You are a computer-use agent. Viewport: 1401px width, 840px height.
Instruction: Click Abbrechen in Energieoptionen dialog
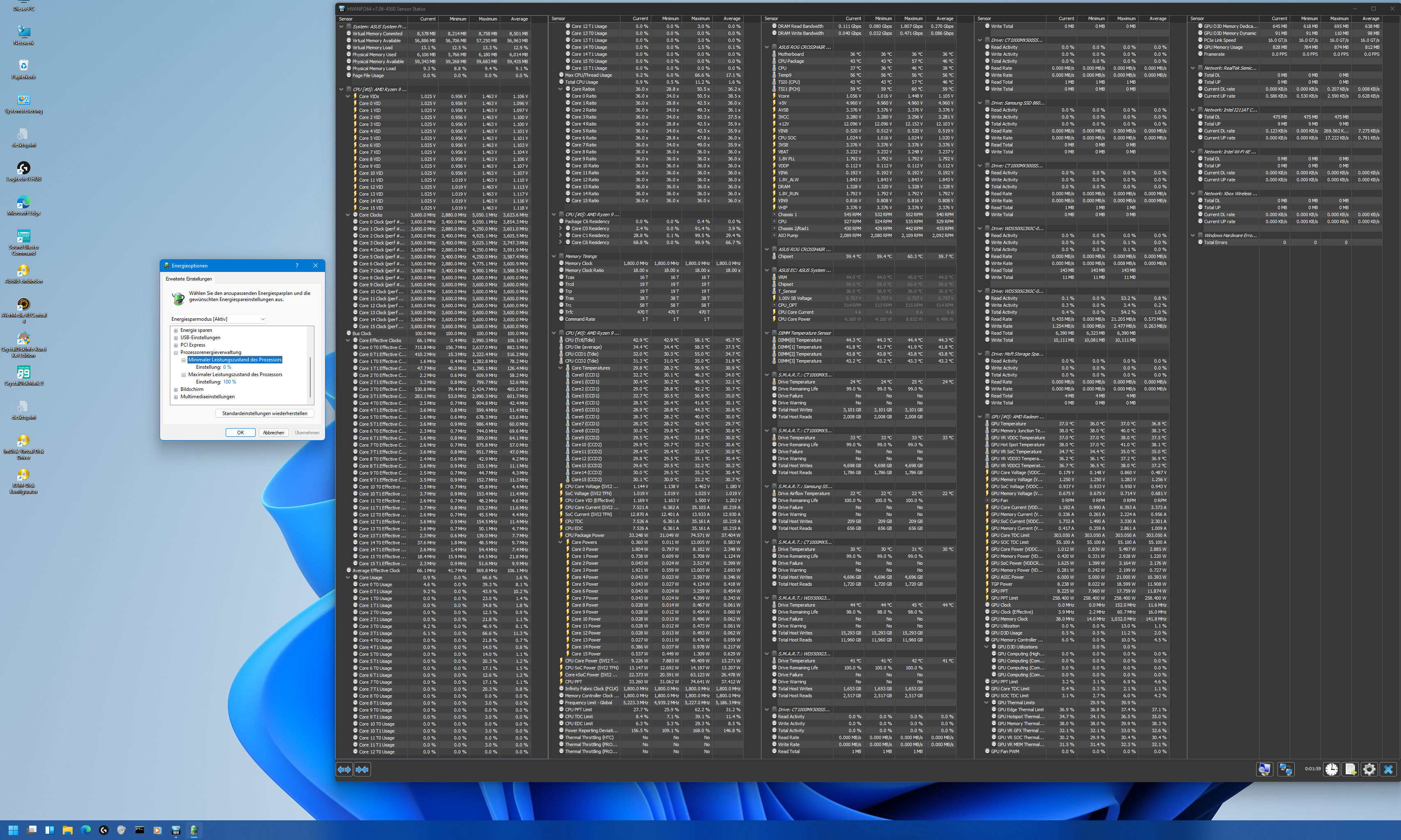pos(274,432)
